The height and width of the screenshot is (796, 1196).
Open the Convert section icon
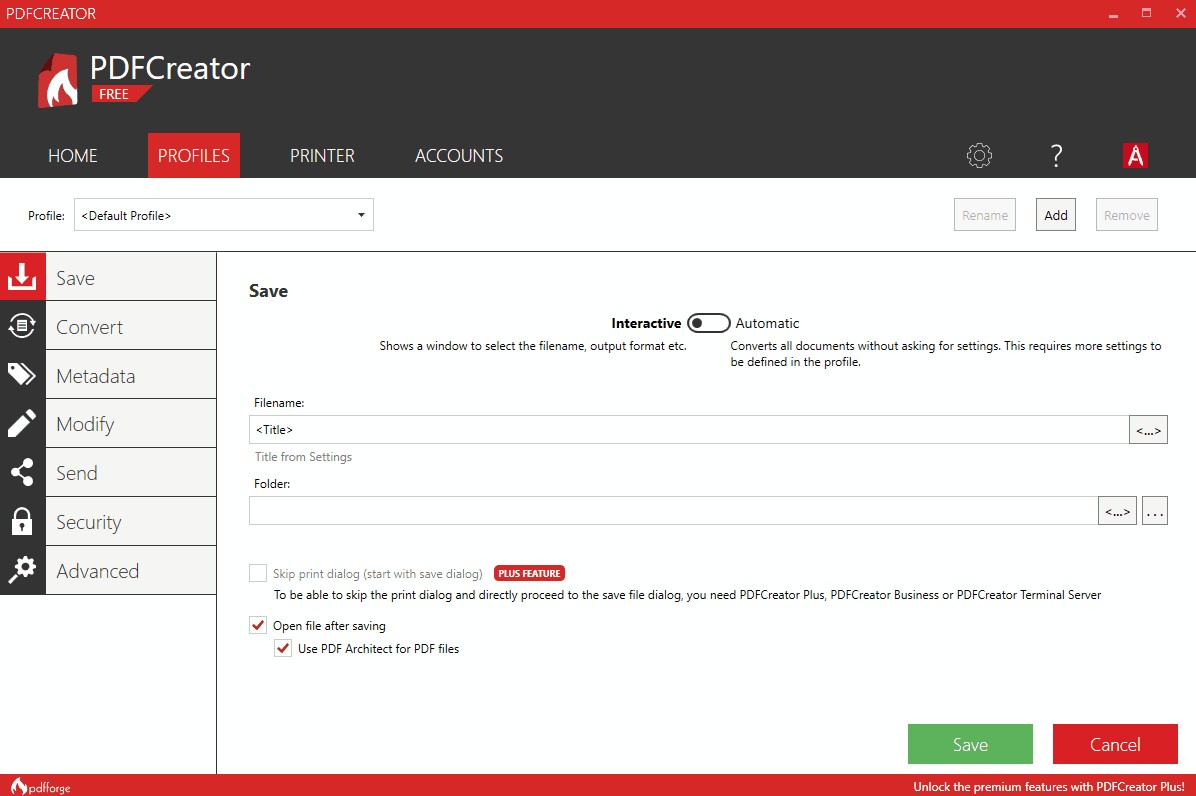22,325
